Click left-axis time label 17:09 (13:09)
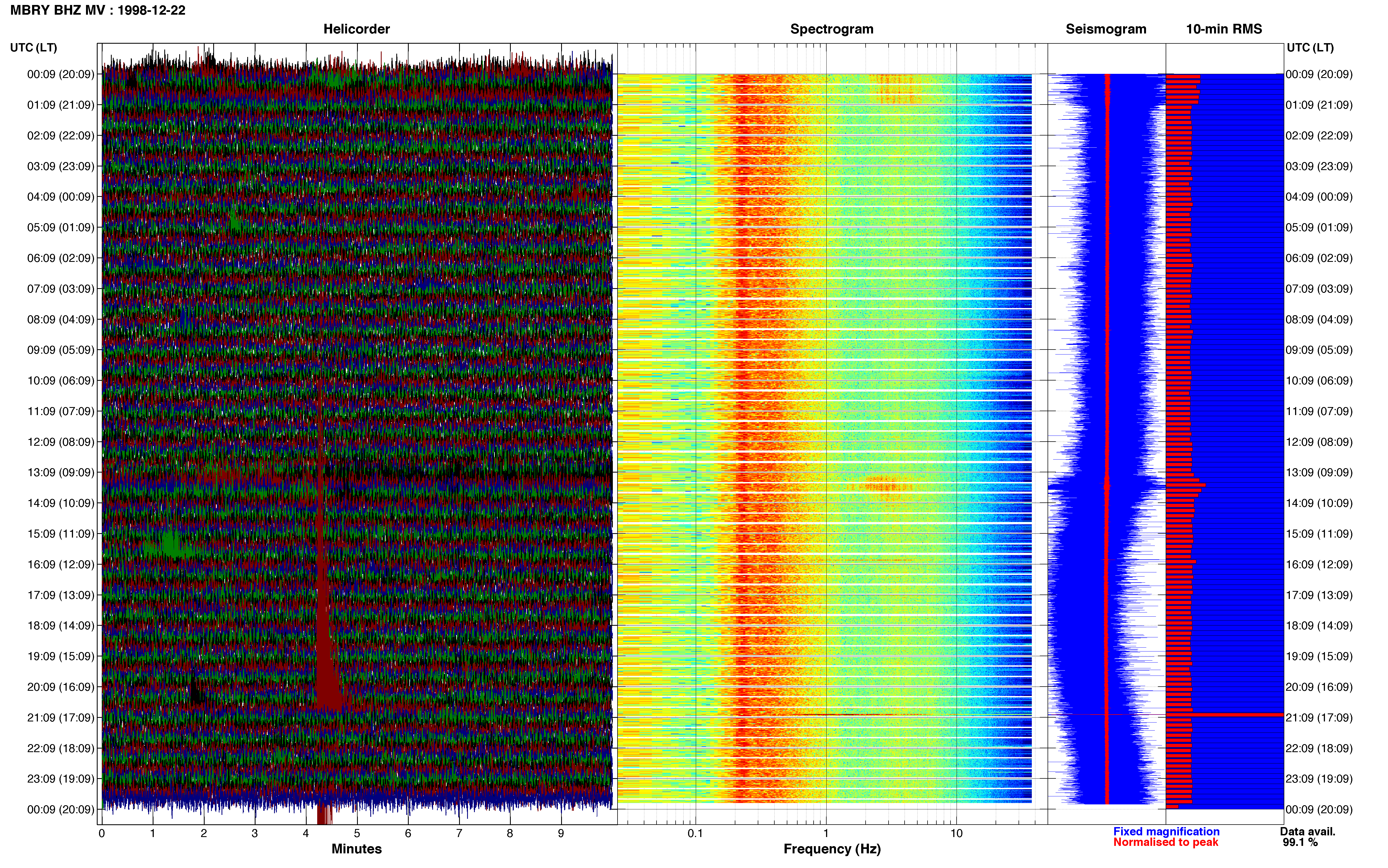Screen dimensions: 1388x868 tap(61, 595)
